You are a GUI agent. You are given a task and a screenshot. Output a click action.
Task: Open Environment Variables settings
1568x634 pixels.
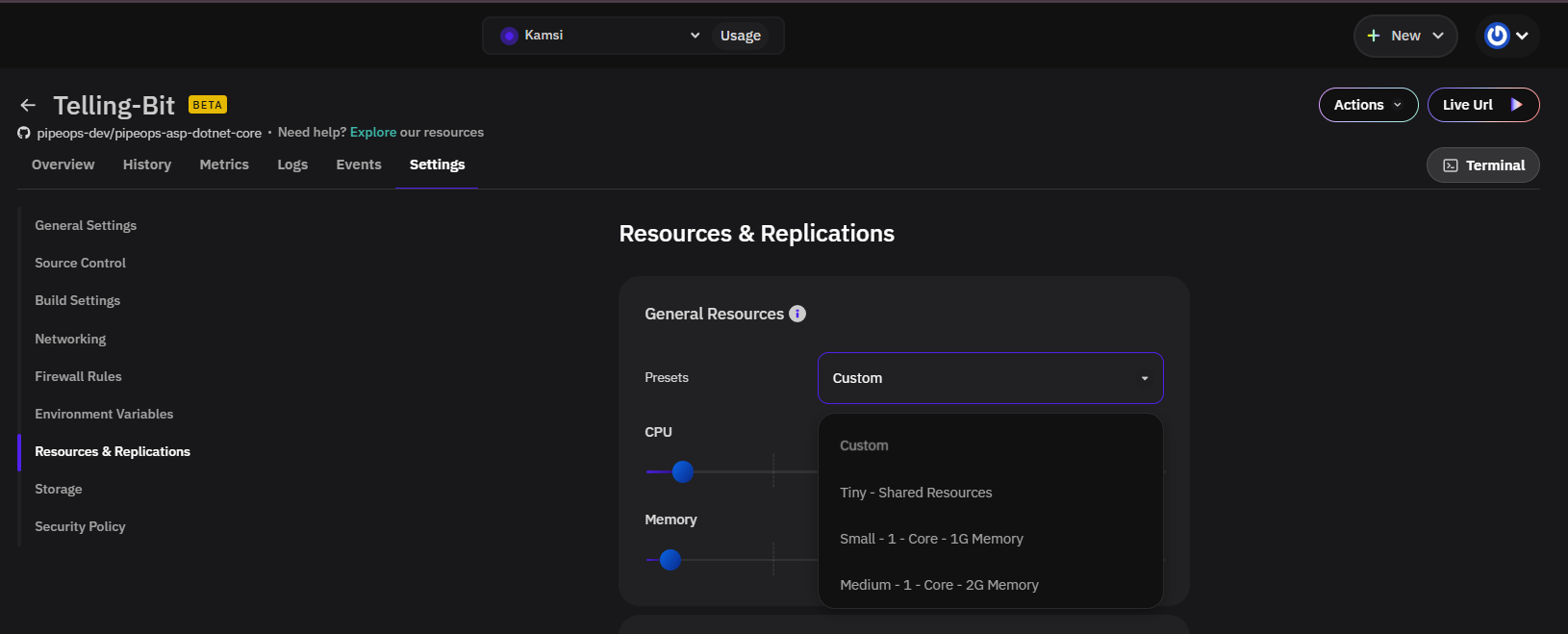click(104, 414)
